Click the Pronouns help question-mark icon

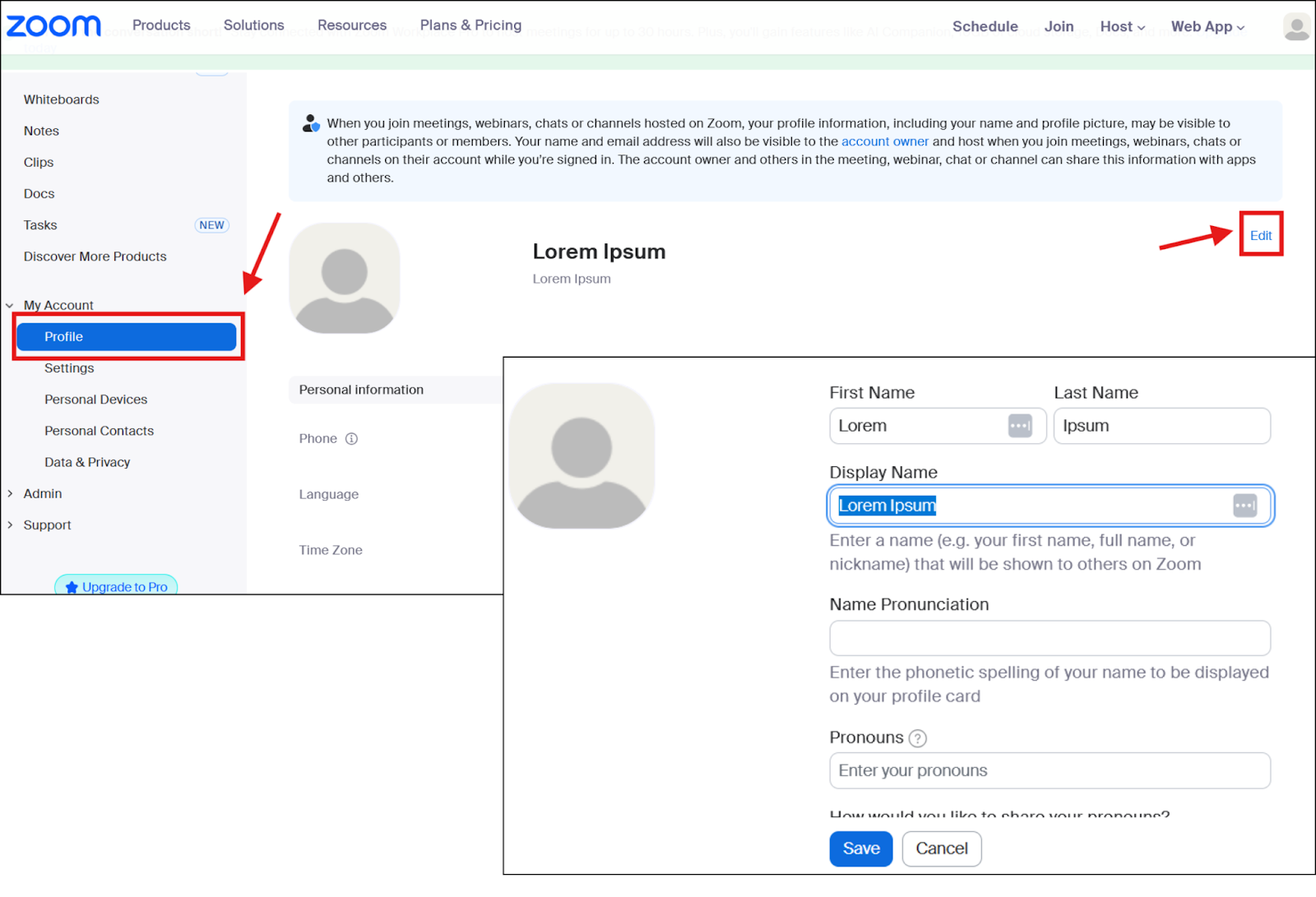[x=917, y=738]
